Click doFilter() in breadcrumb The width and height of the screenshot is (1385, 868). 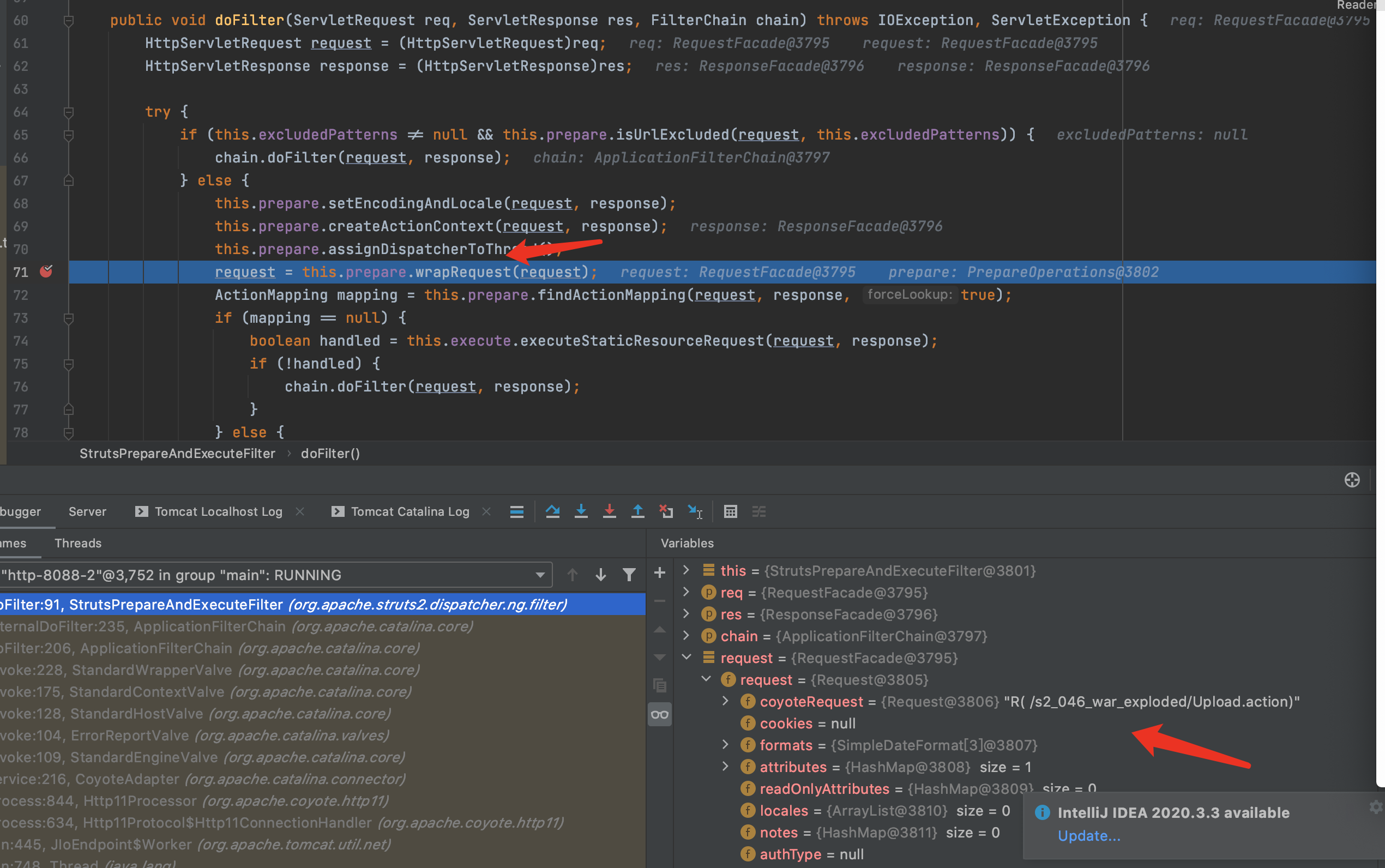click(330, 454)
